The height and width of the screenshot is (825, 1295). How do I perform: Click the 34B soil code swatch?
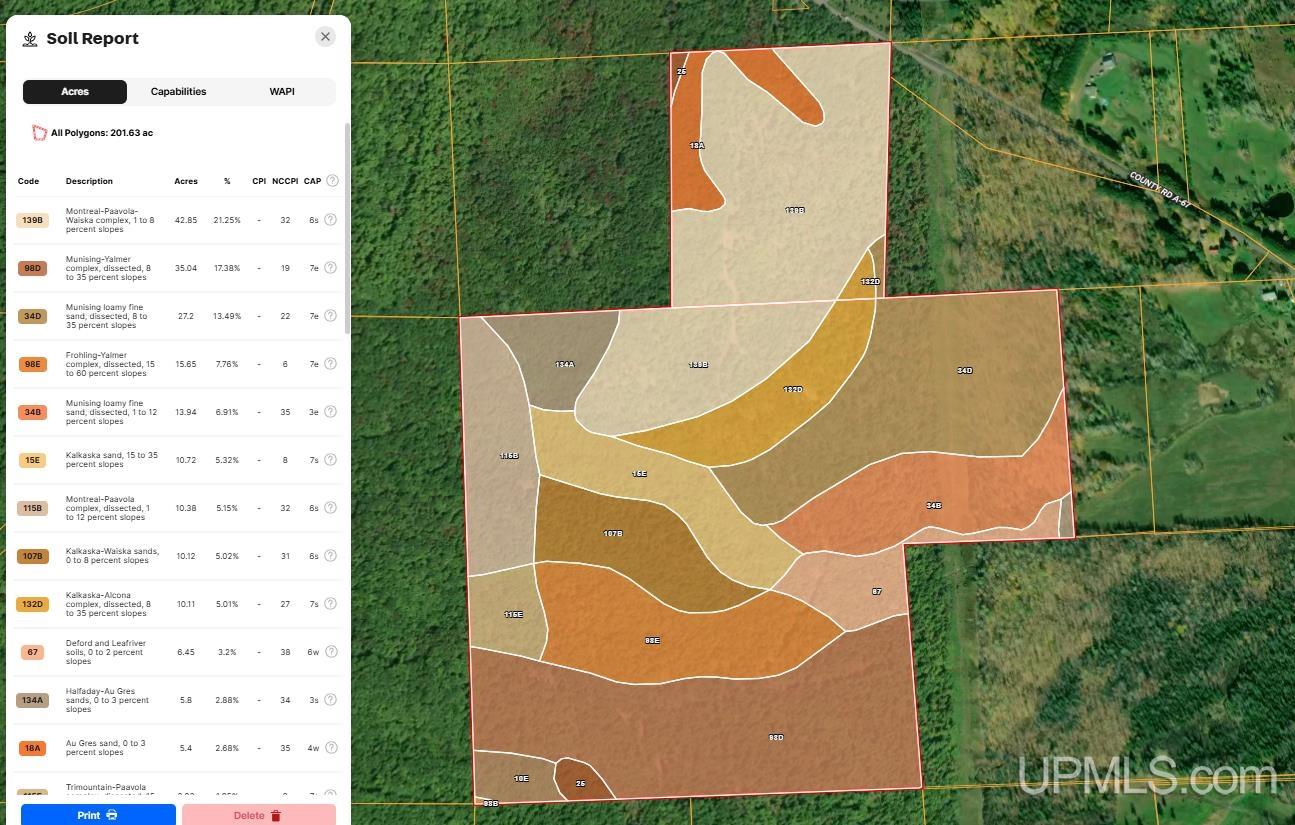[32, 412]
